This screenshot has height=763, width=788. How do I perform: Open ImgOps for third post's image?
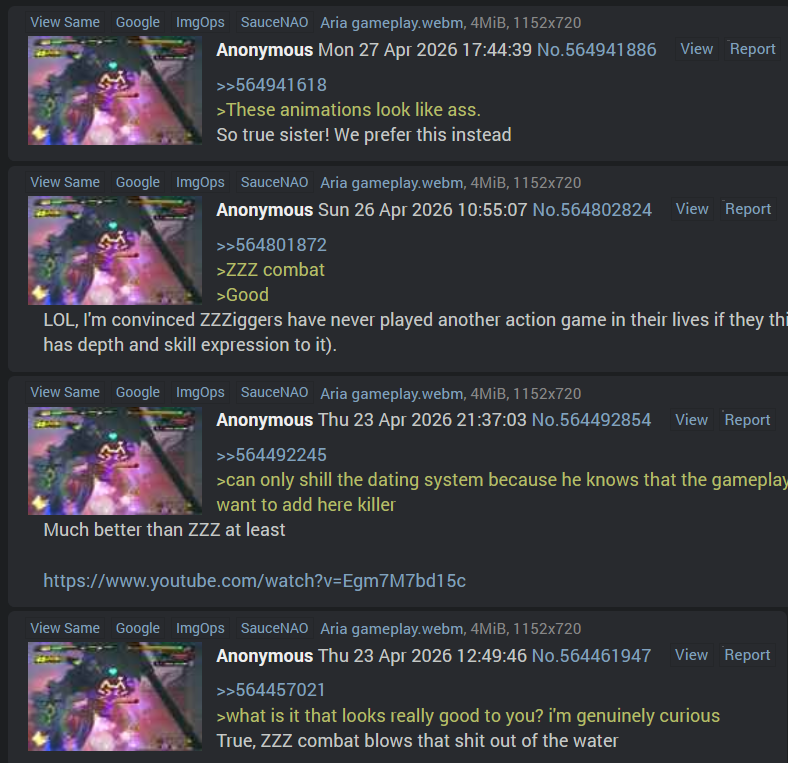click(200, 392)
